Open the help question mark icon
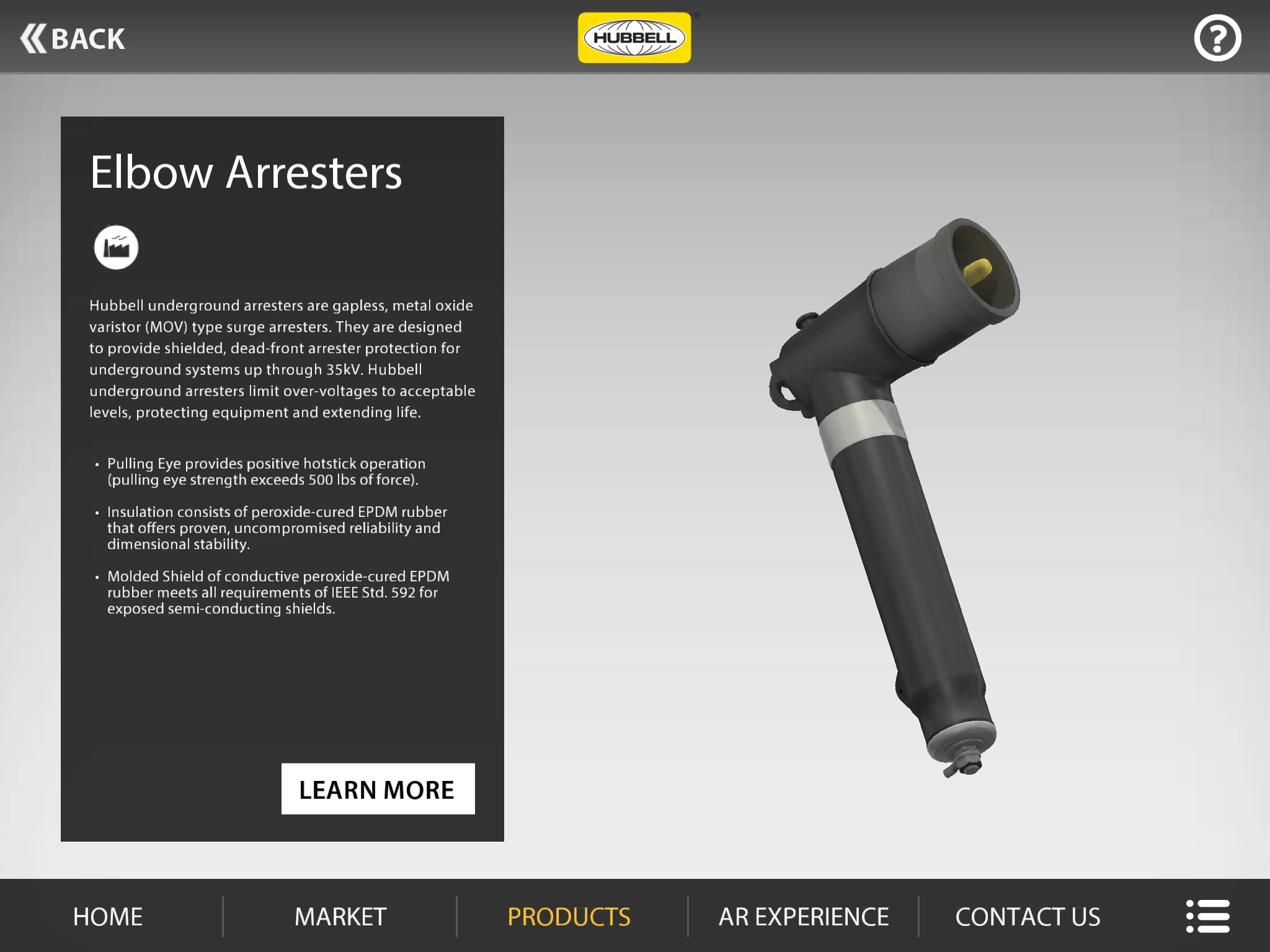 coord(1217,38)
